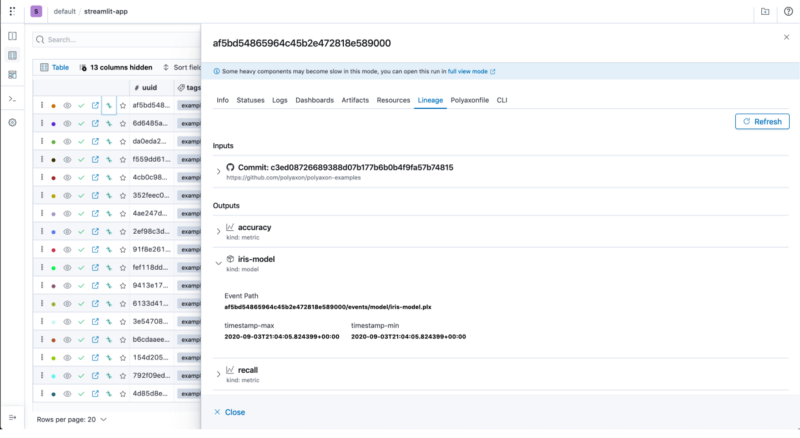Open the polyaxon-examples GitHub URL

click(293, 178)
